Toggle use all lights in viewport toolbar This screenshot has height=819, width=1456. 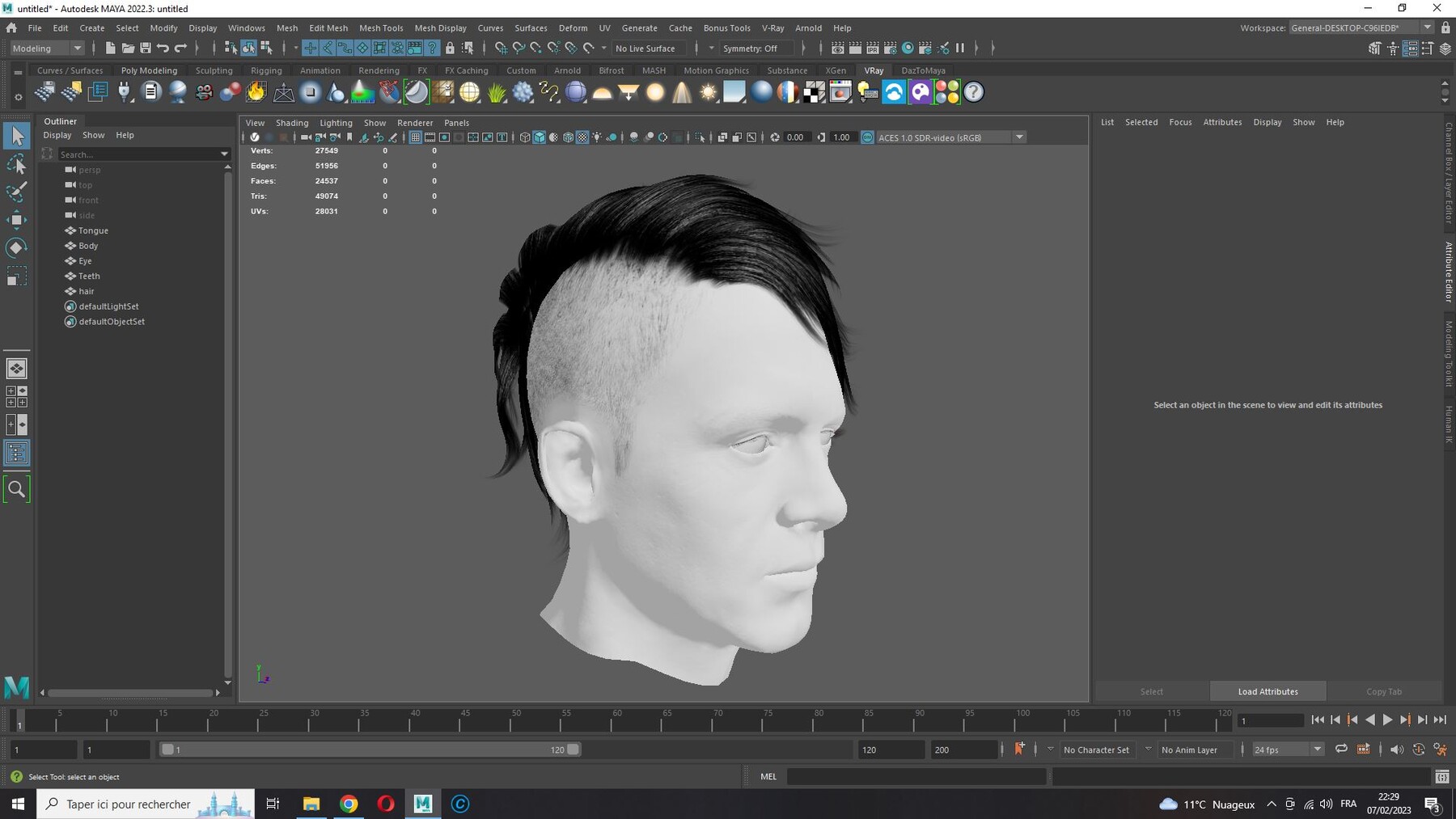click(597, 137)
